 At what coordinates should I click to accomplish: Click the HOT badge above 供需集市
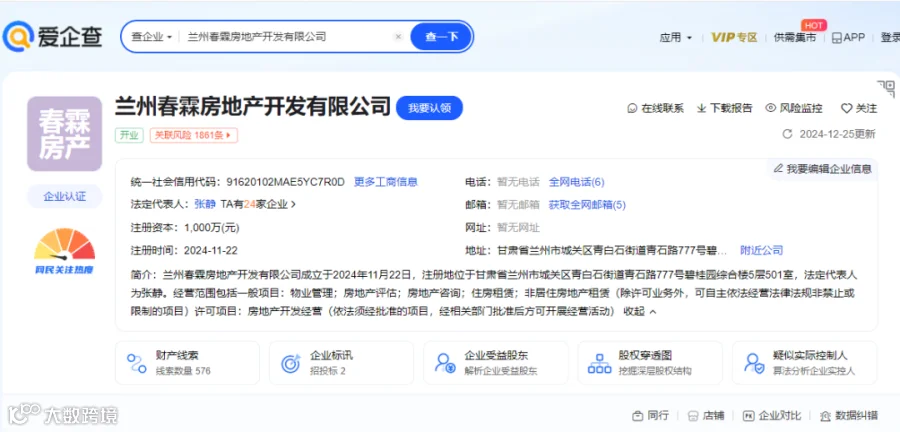click(x=813, y=25)
